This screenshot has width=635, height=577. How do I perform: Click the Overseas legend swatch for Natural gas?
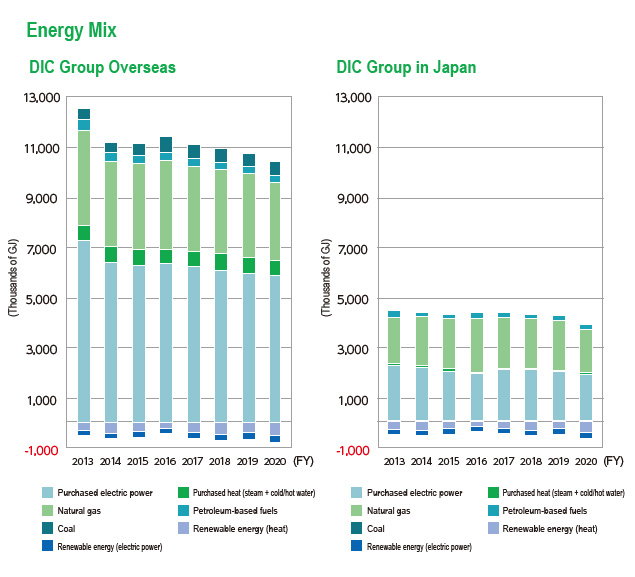(47, 510)
